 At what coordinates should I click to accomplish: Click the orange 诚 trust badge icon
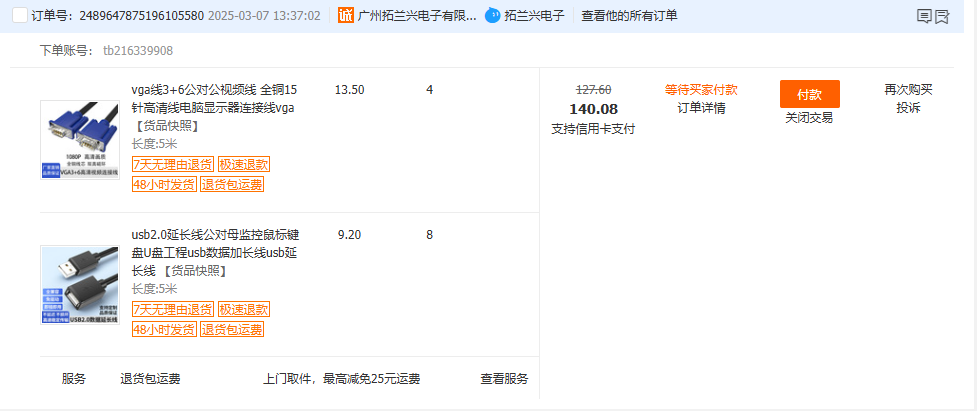tap(346, 16)
